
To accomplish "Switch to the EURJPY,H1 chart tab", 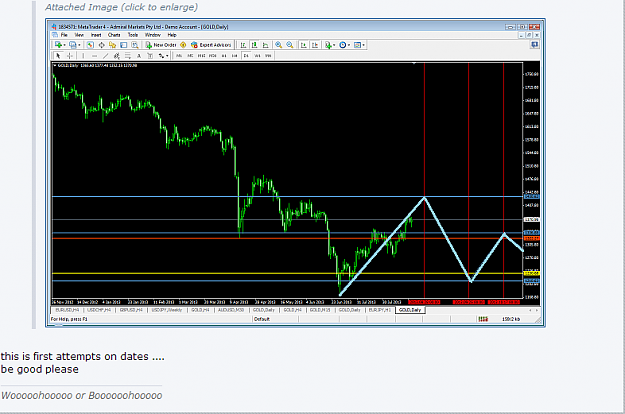I will (x=379, y=310).
